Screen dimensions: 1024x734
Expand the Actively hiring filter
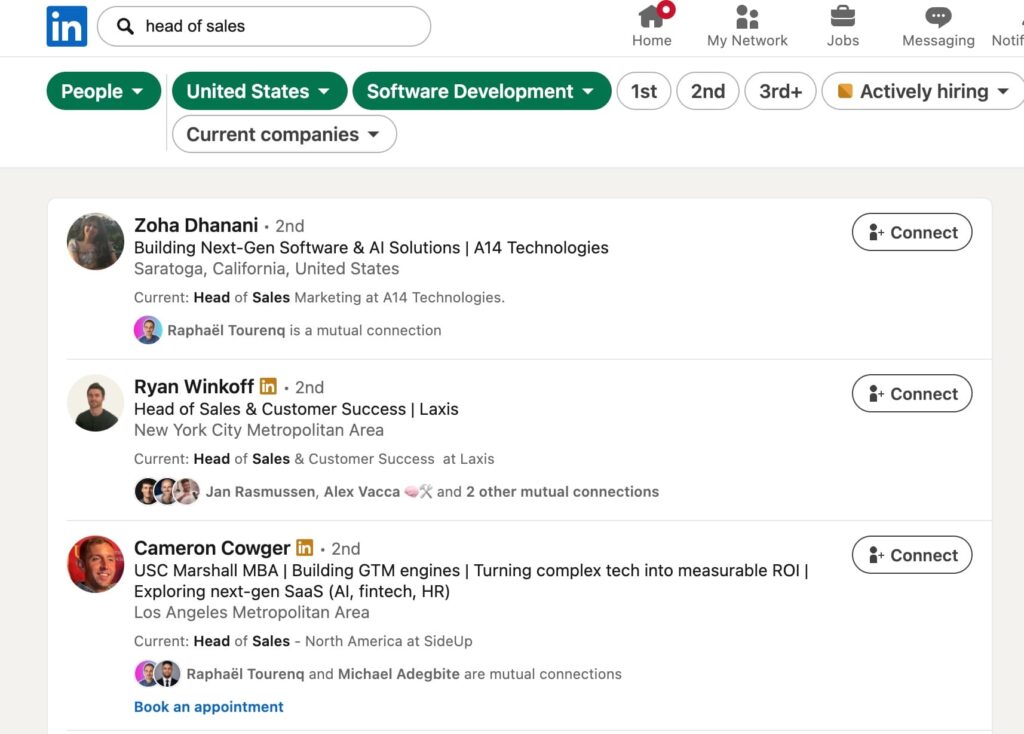(x=921, y=91)
